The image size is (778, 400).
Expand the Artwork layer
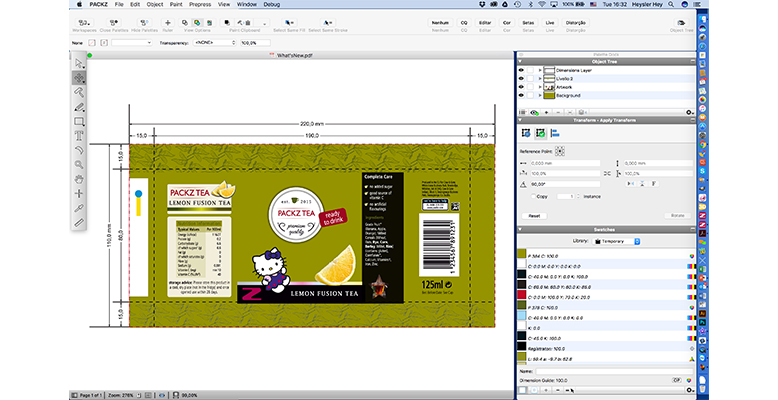coord(540,87)
